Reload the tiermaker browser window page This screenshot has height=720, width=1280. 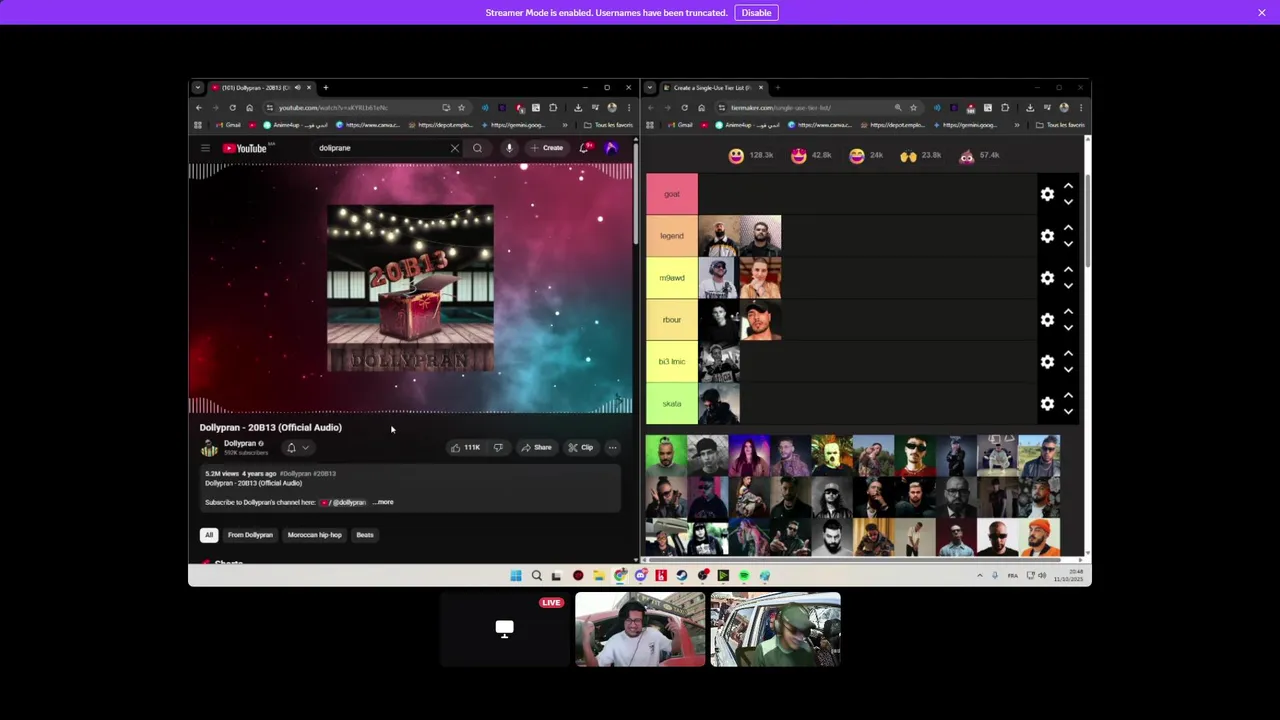[x=684, y=107]
